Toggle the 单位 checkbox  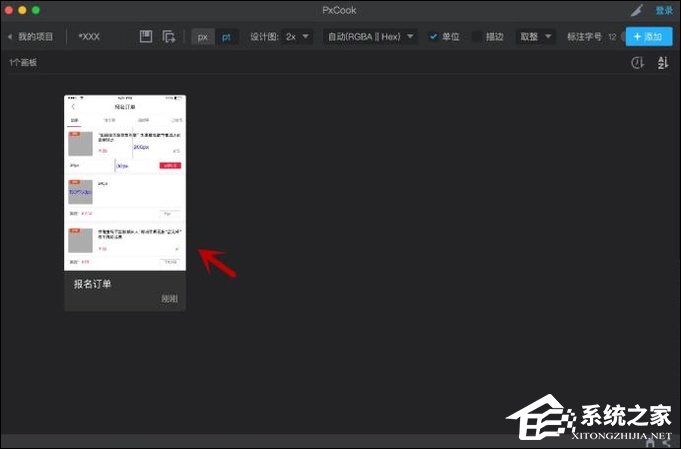433,37
